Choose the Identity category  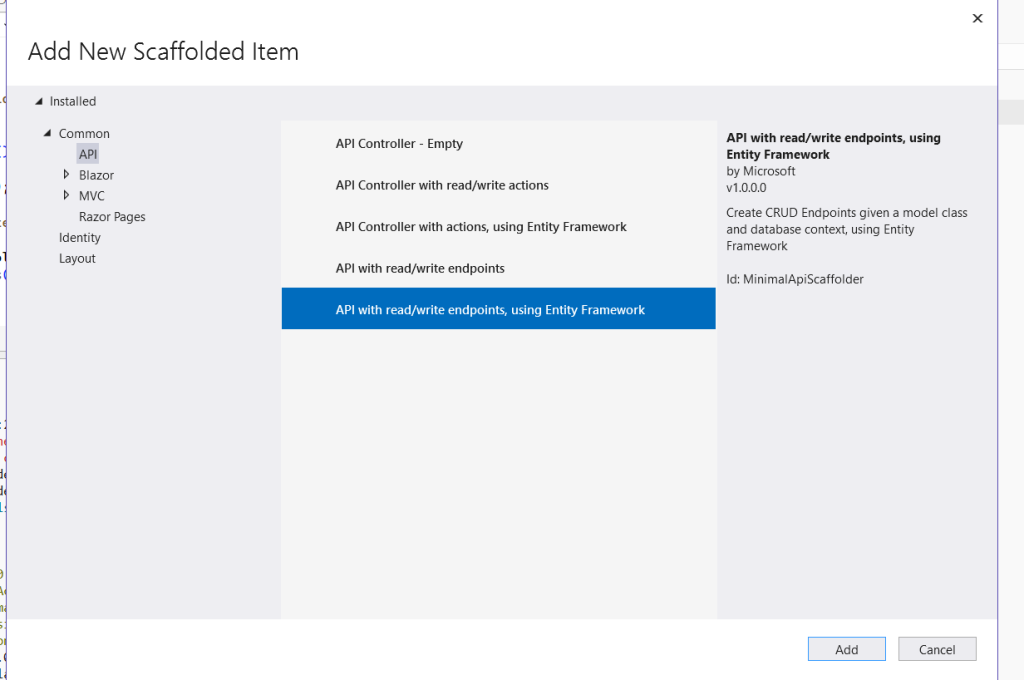[80, 238]
